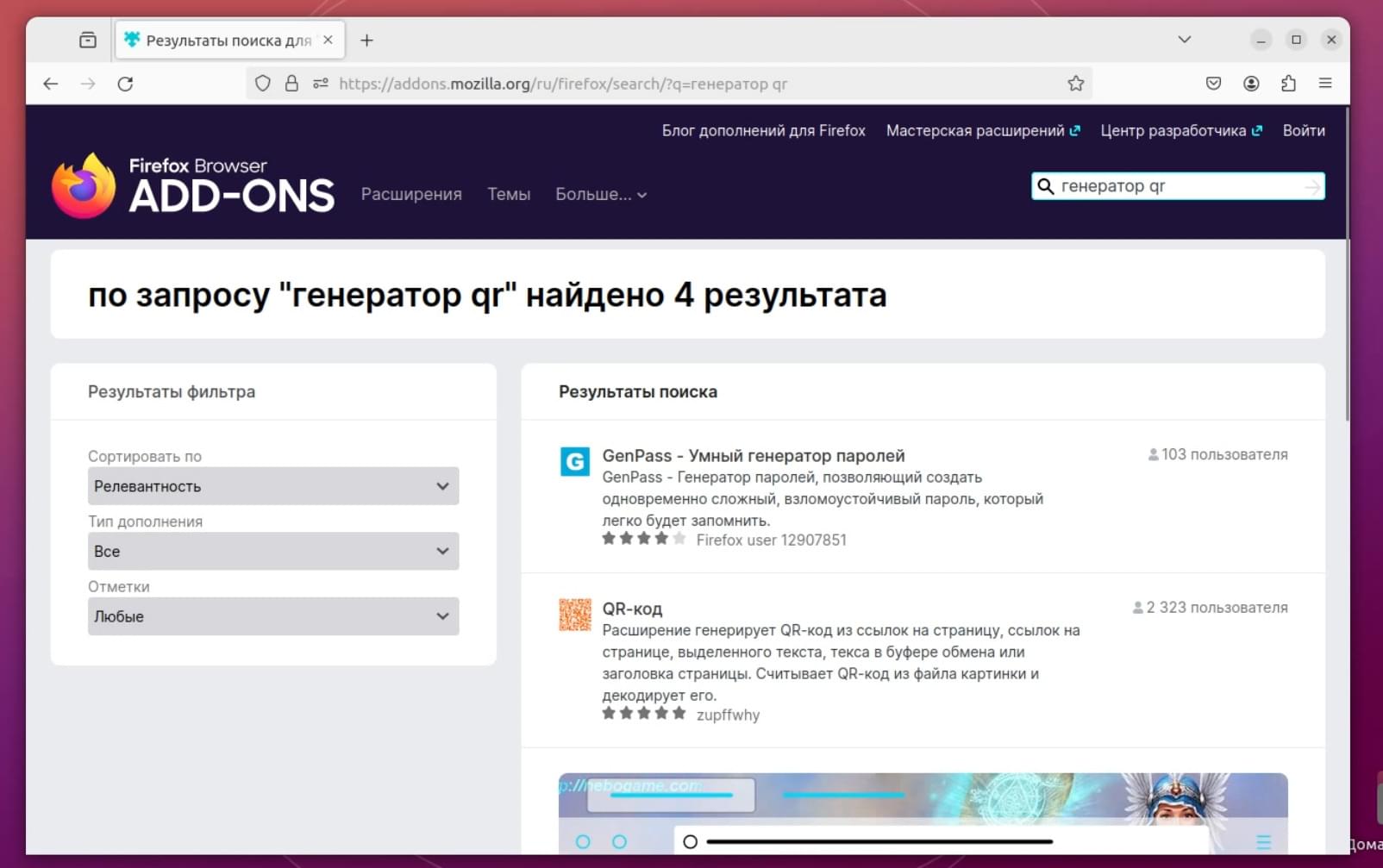List all tabs via chevron button

tap(1185, 40)
